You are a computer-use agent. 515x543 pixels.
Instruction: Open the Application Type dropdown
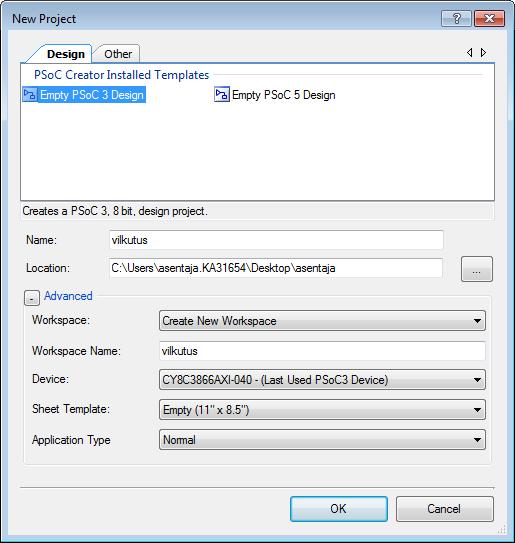[x=322, y=440]
